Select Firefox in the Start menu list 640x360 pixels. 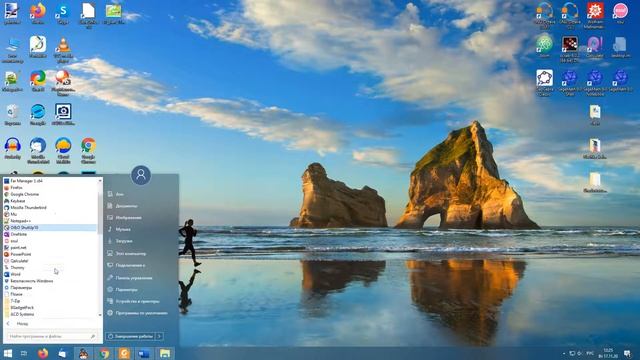point(50,187)
